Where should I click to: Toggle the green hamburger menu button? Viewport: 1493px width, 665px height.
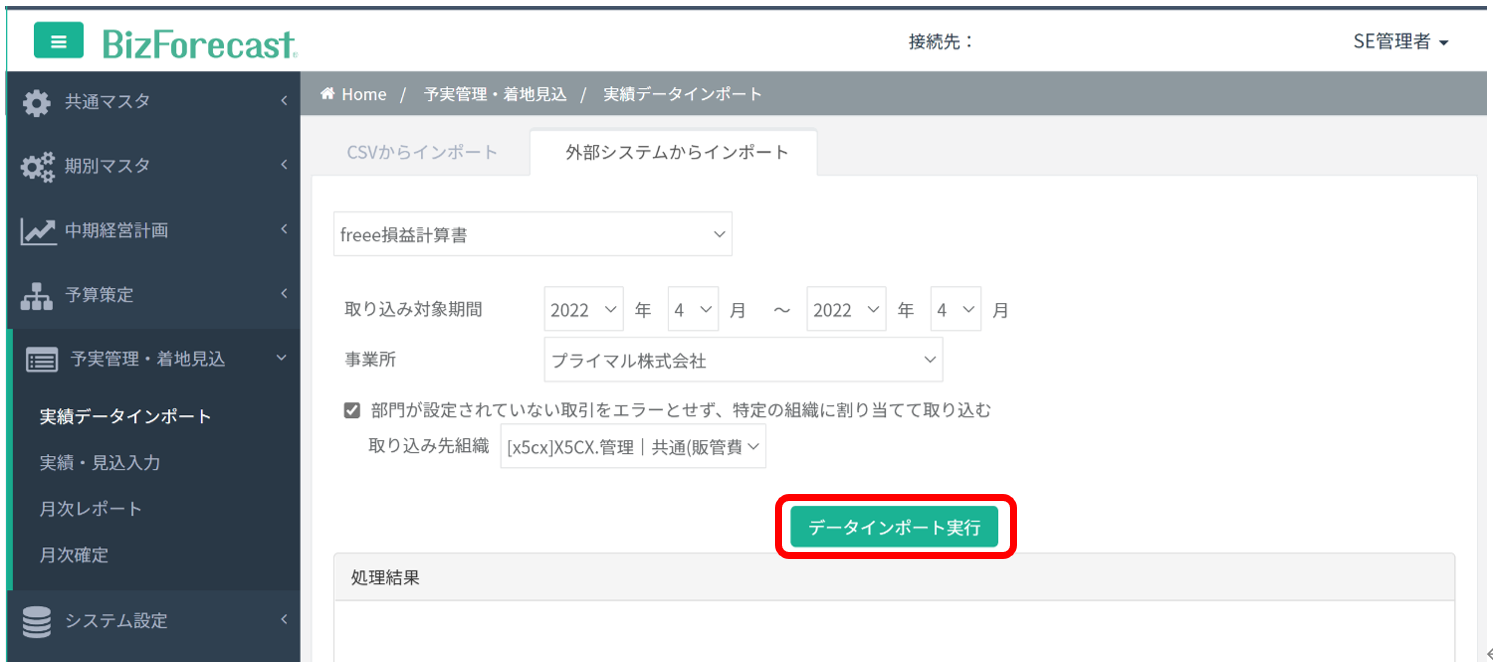click(x=59, y=41)
